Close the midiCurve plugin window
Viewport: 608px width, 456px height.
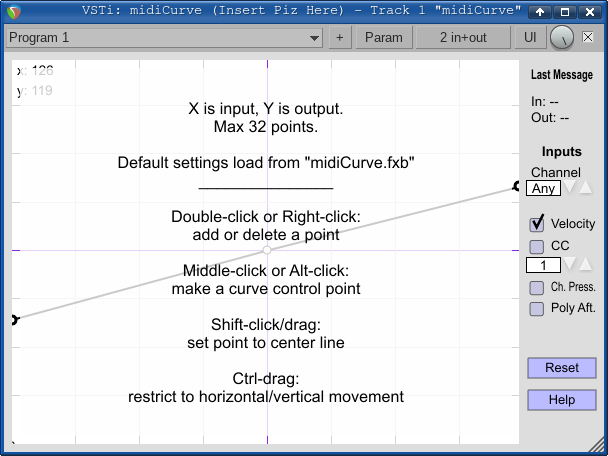click(x=590, y=12)
